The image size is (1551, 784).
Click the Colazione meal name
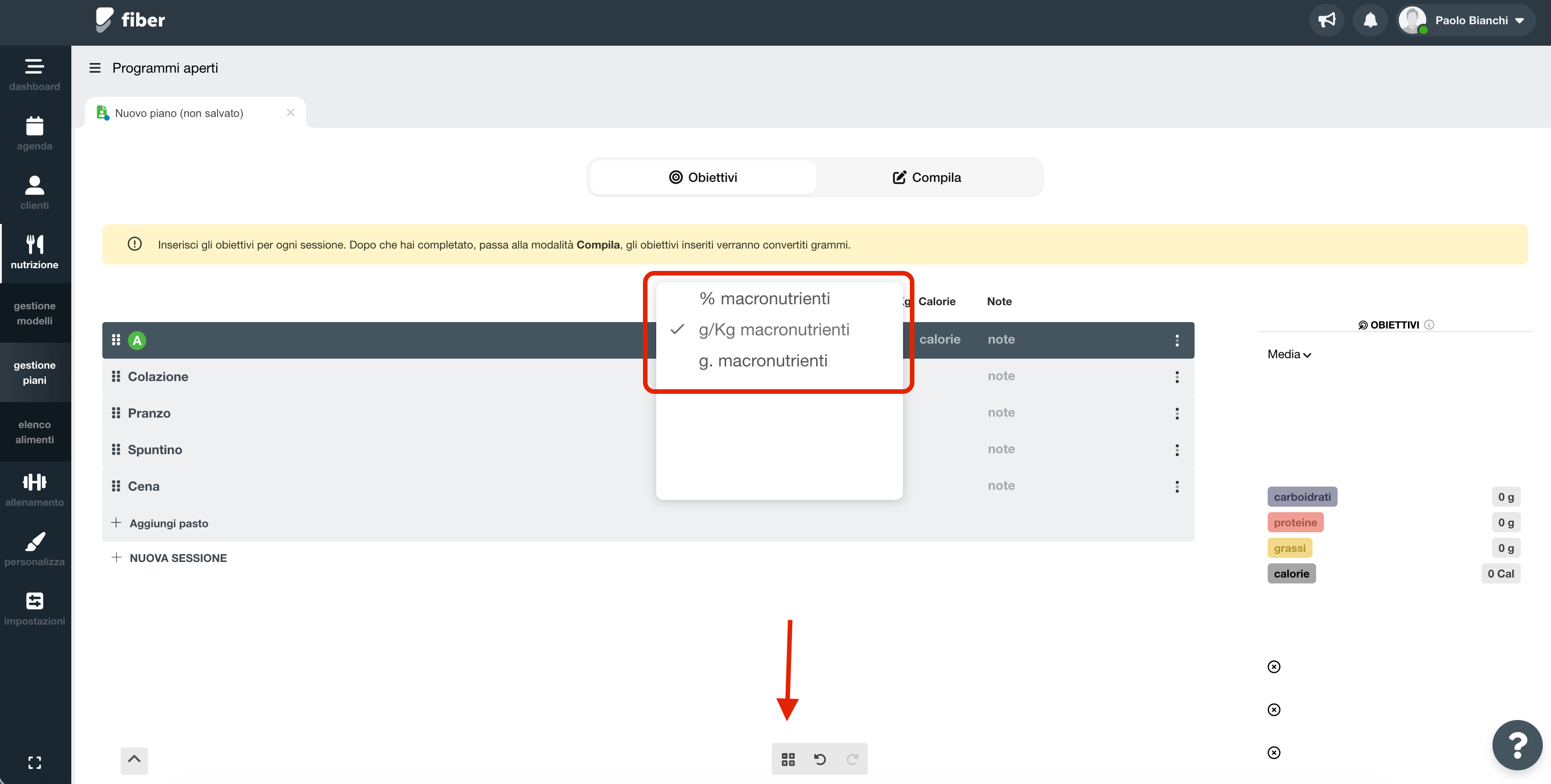click(158, 376)
